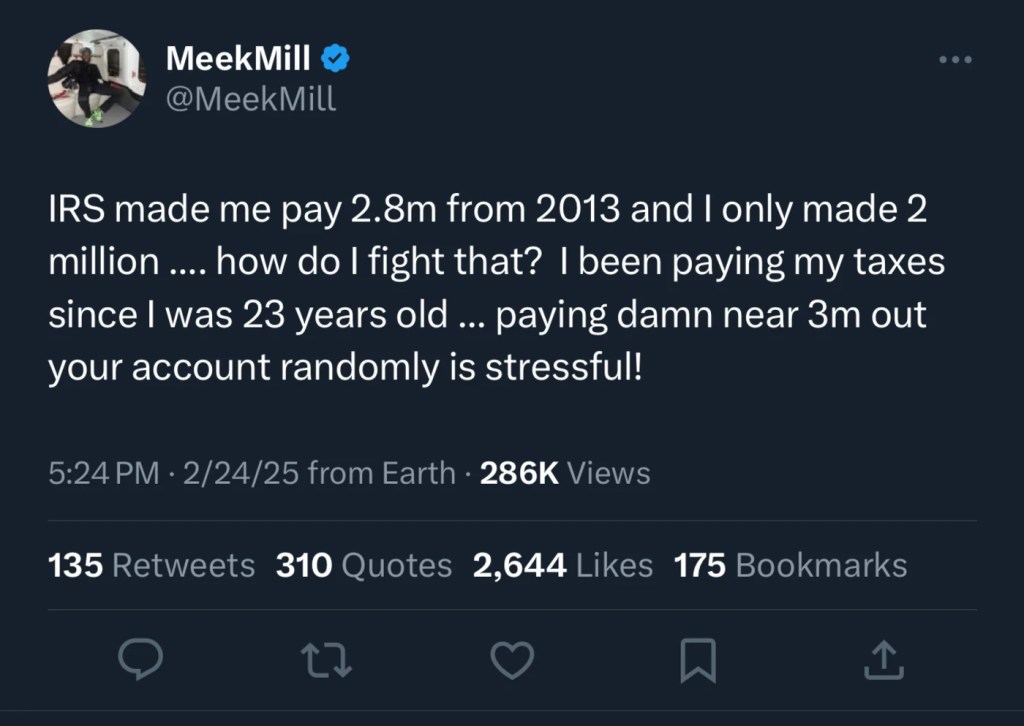Click the 5:24 PM timestamp
The height and width of the screenshot is (726, 1024).
(x=103, y=473)
